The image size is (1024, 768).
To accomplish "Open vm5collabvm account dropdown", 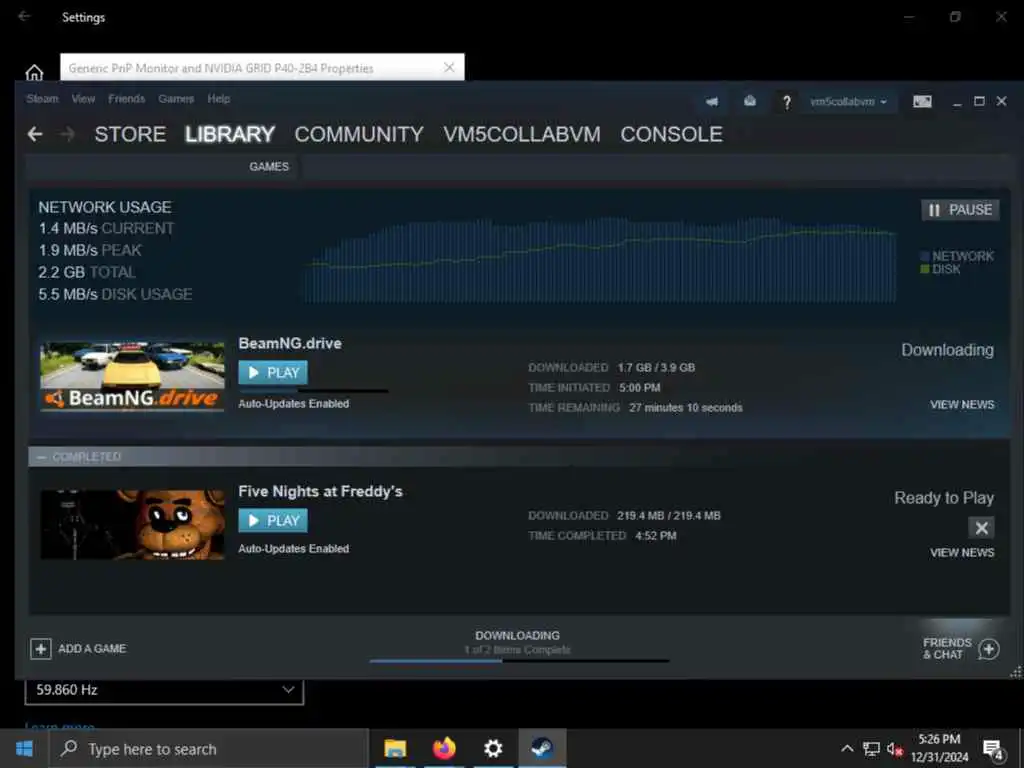I will click(848, 102).
